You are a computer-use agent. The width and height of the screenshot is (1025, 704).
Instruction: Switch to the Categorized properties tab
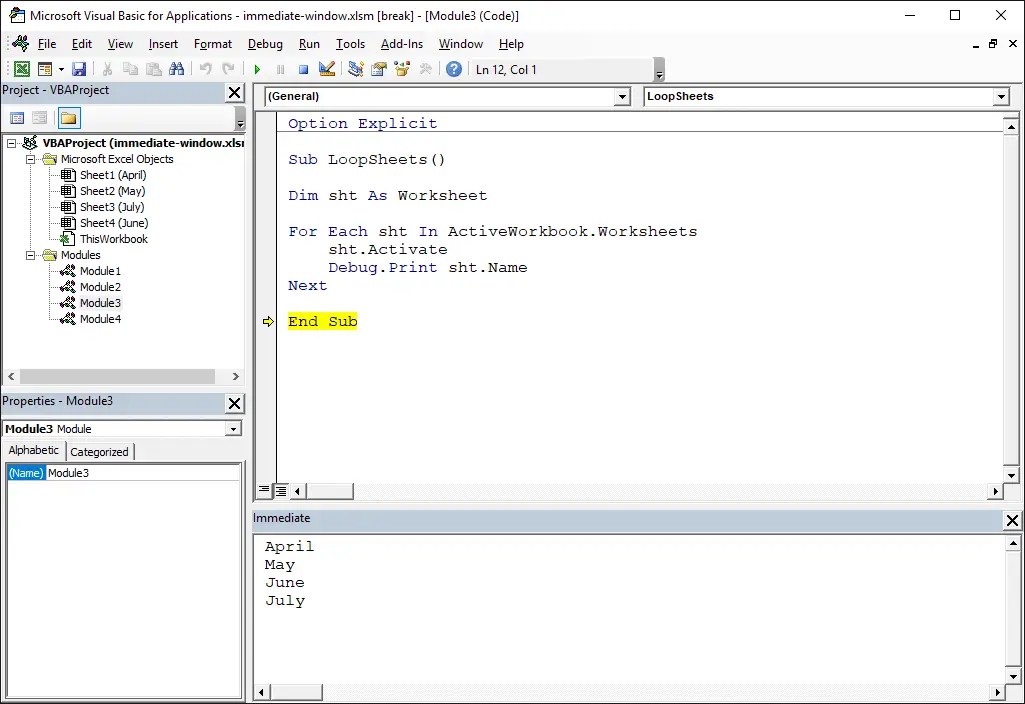(99, 451)
